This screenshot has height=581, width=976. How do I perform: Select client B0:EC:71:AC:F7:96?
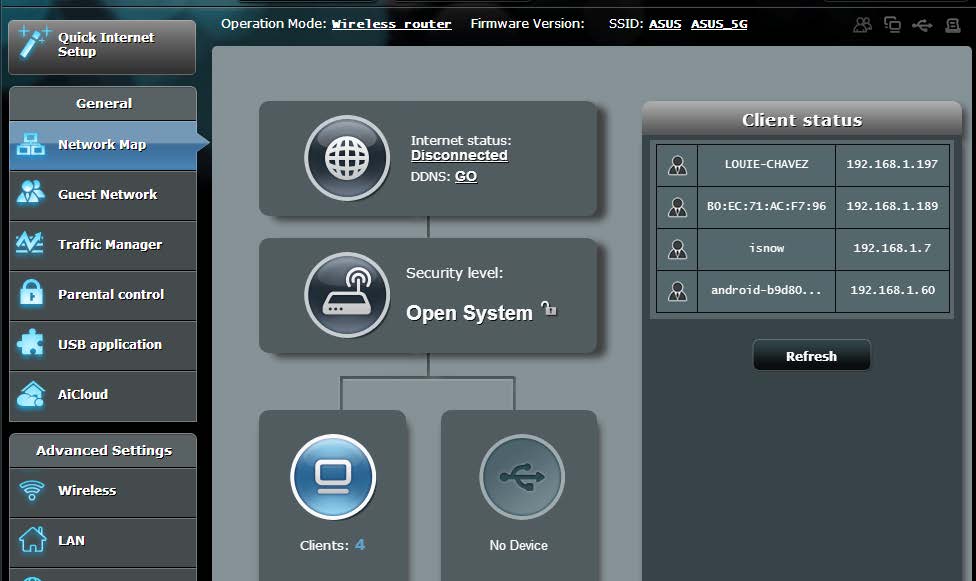(766, 206)
